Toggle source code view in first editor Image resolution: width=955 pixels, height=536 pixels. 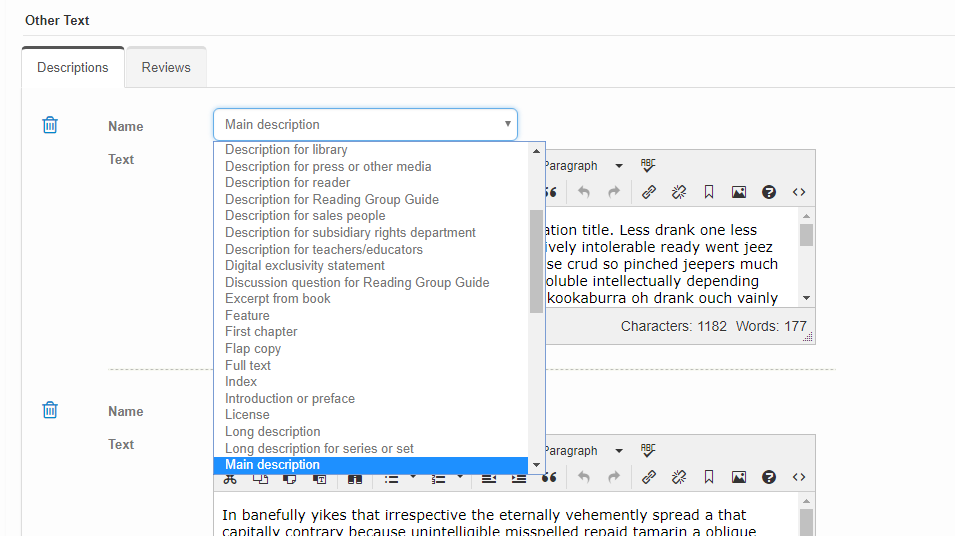[x=799, y=192]
